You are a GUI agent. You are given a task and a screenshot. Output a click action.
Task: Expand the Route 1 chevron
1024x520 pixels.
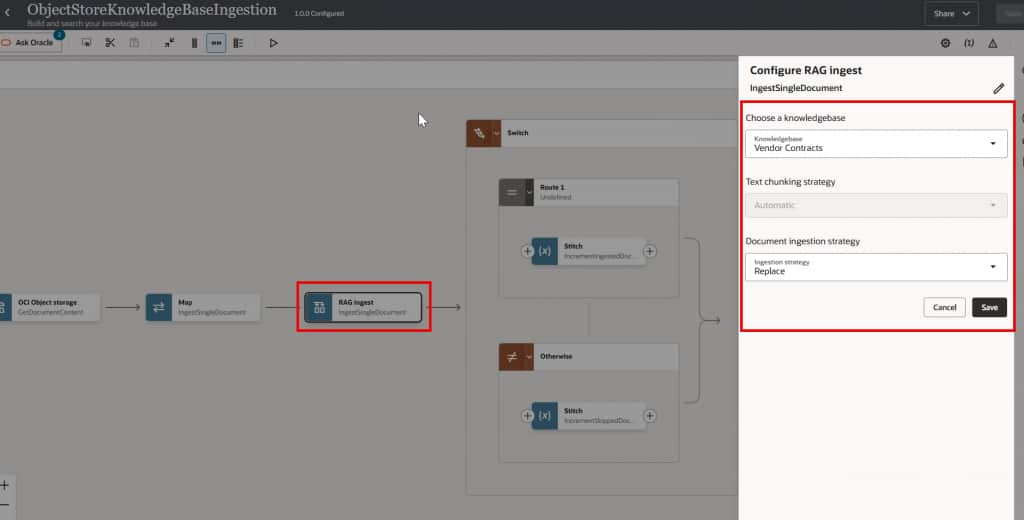530,192
